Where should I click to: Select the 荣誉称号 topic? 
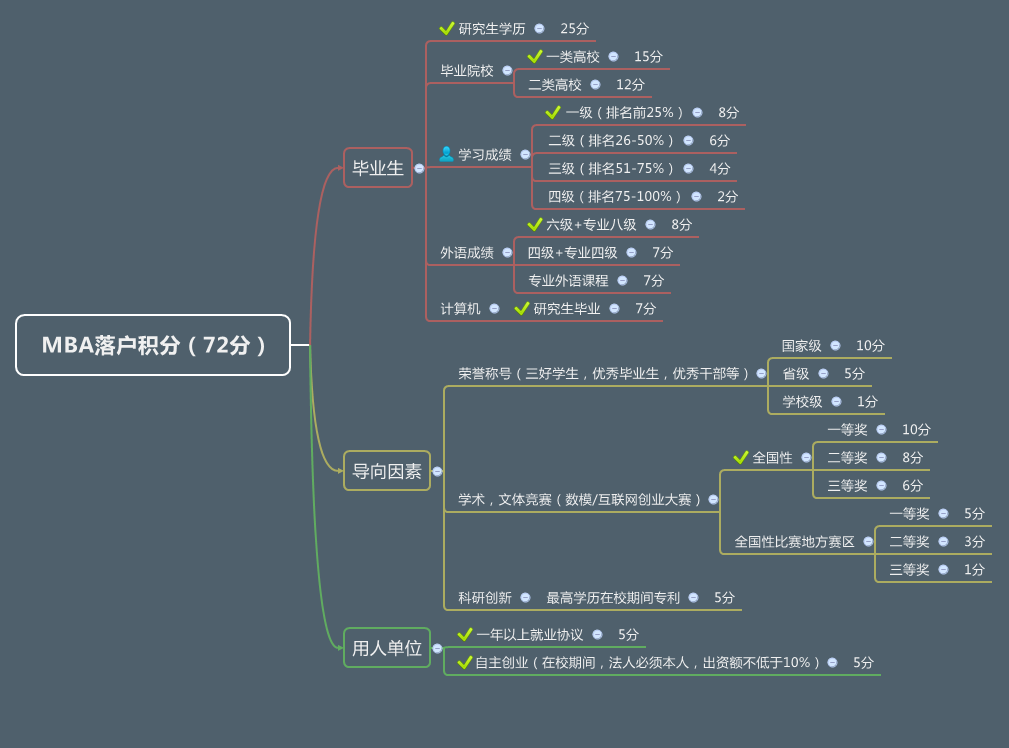coord(604,373)
